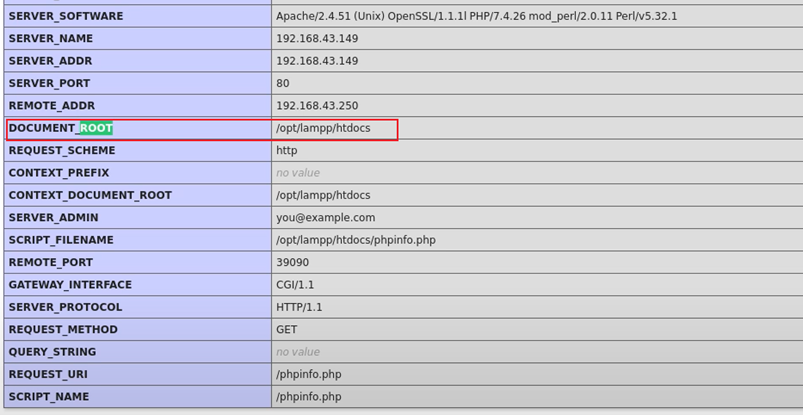Select the CONTEXT_PREFIX label
This screenshot has height=415, width=803.
[x=59, y=173]
